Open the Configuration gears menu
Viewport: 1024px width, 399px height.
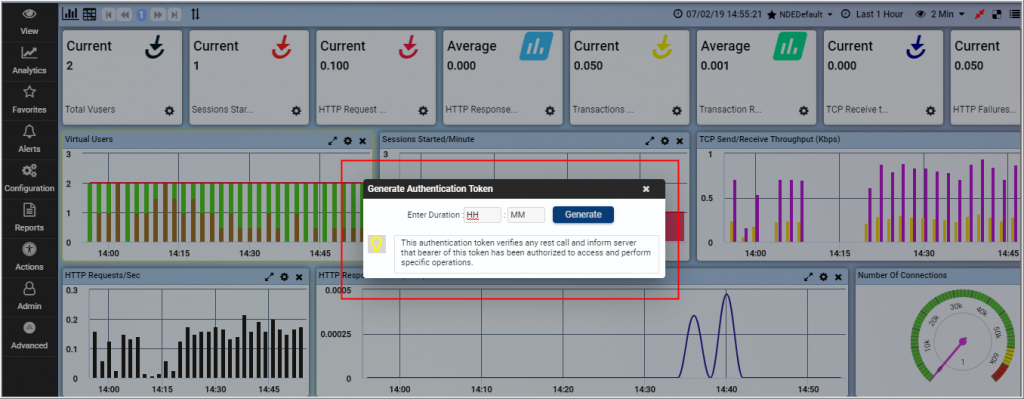[x=29, y=178]
